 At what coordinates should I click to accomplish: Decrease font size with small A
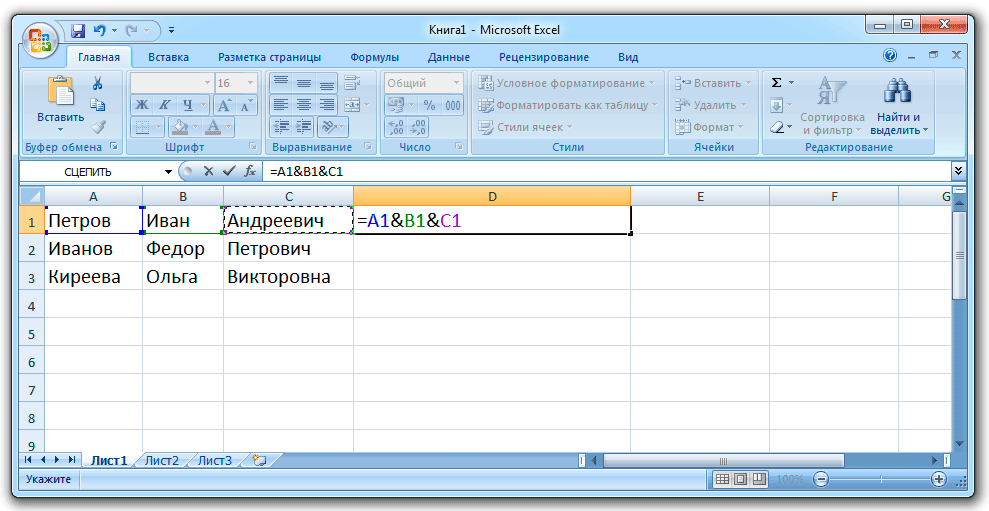(x=246, y=105)
